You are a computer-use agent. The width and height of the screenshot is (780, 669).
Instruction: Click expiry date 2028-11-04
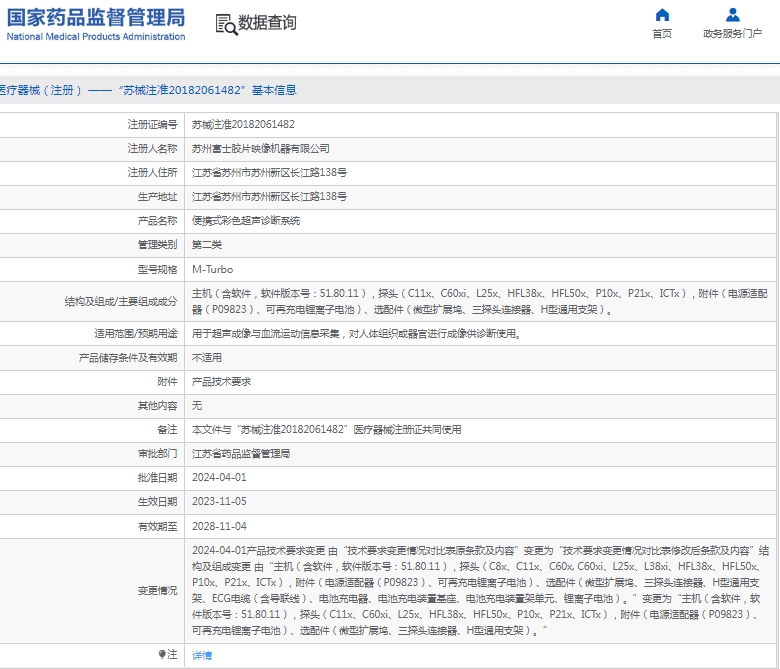(219, 526)
